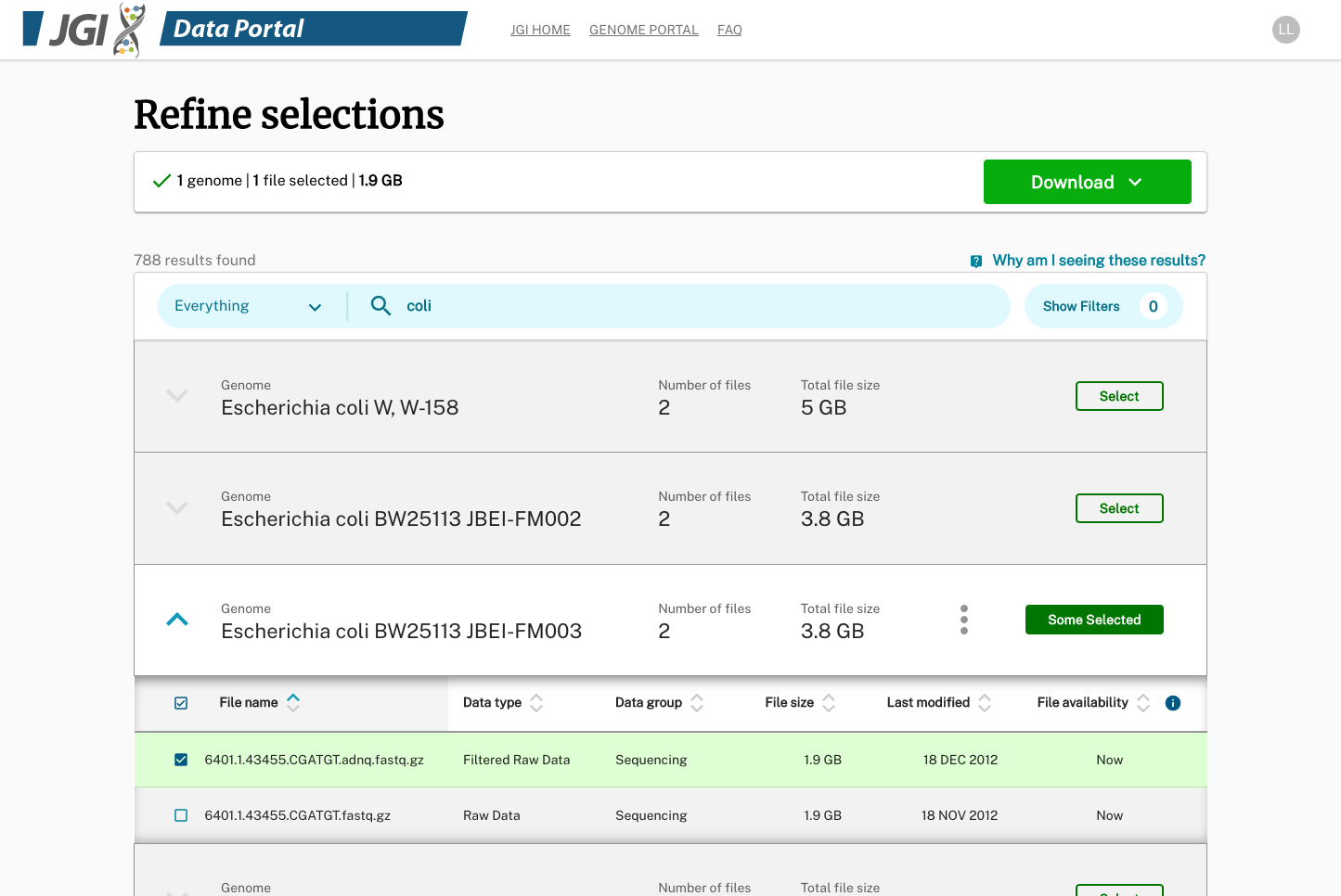Toggle the select-all checkbox in file header
The image size is (1341, 896).
point(181,703)
